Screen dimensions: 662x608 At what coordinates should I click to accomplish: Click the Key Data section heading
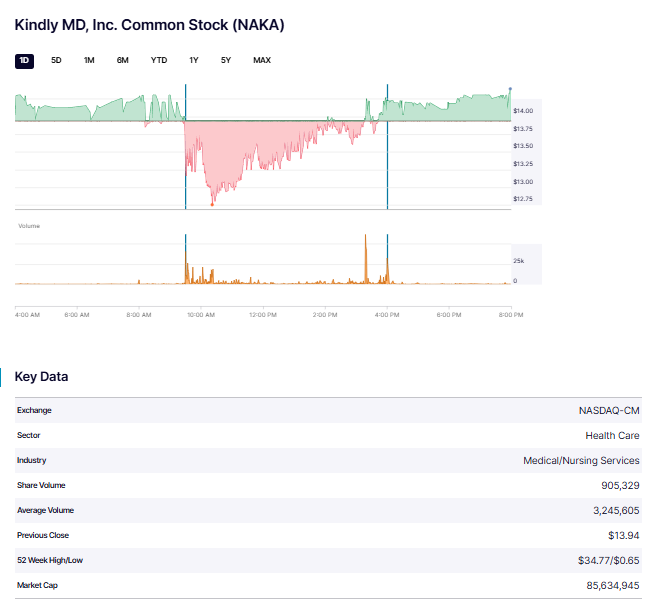click(41, 377)
